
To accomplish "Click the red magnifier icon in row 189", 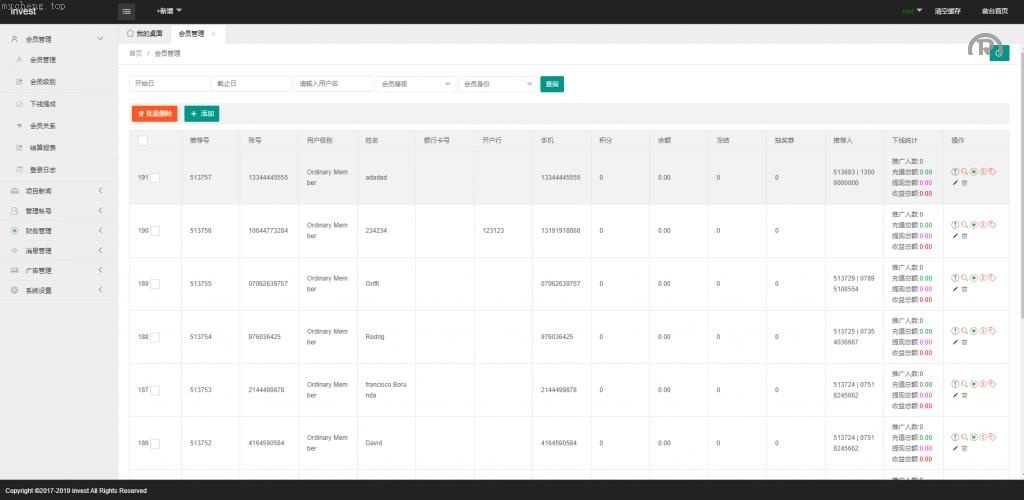I will pos(964,278).
